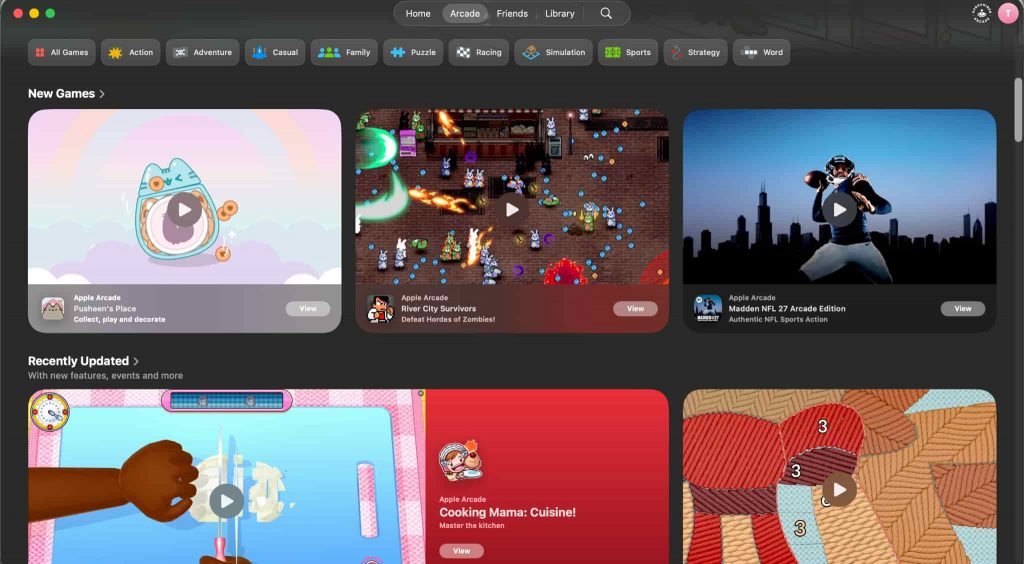Switch to the Friends tab
The image size is (1024, 564).
[x=512, y=13]
